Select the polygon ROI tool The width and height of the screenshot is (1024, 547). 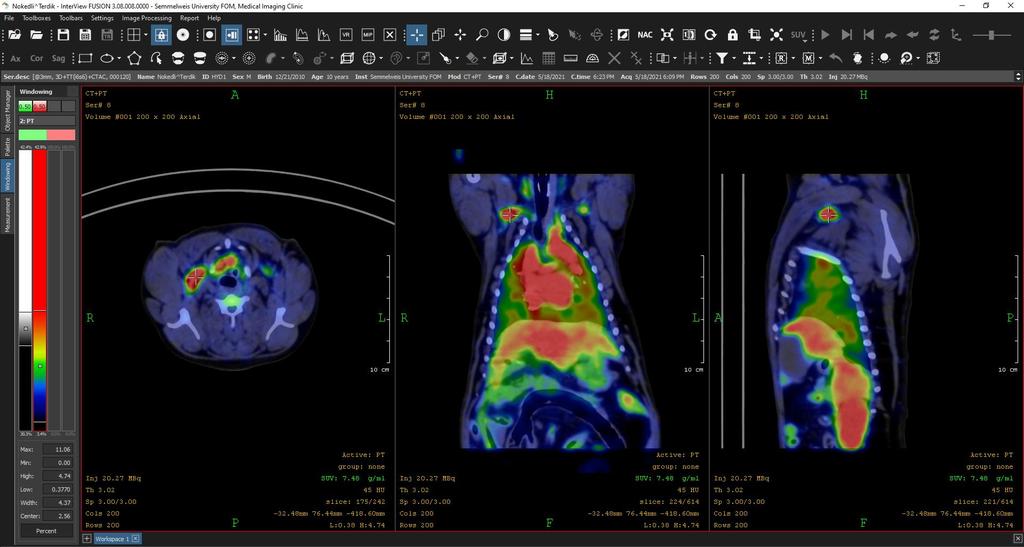tap(134, 58)
